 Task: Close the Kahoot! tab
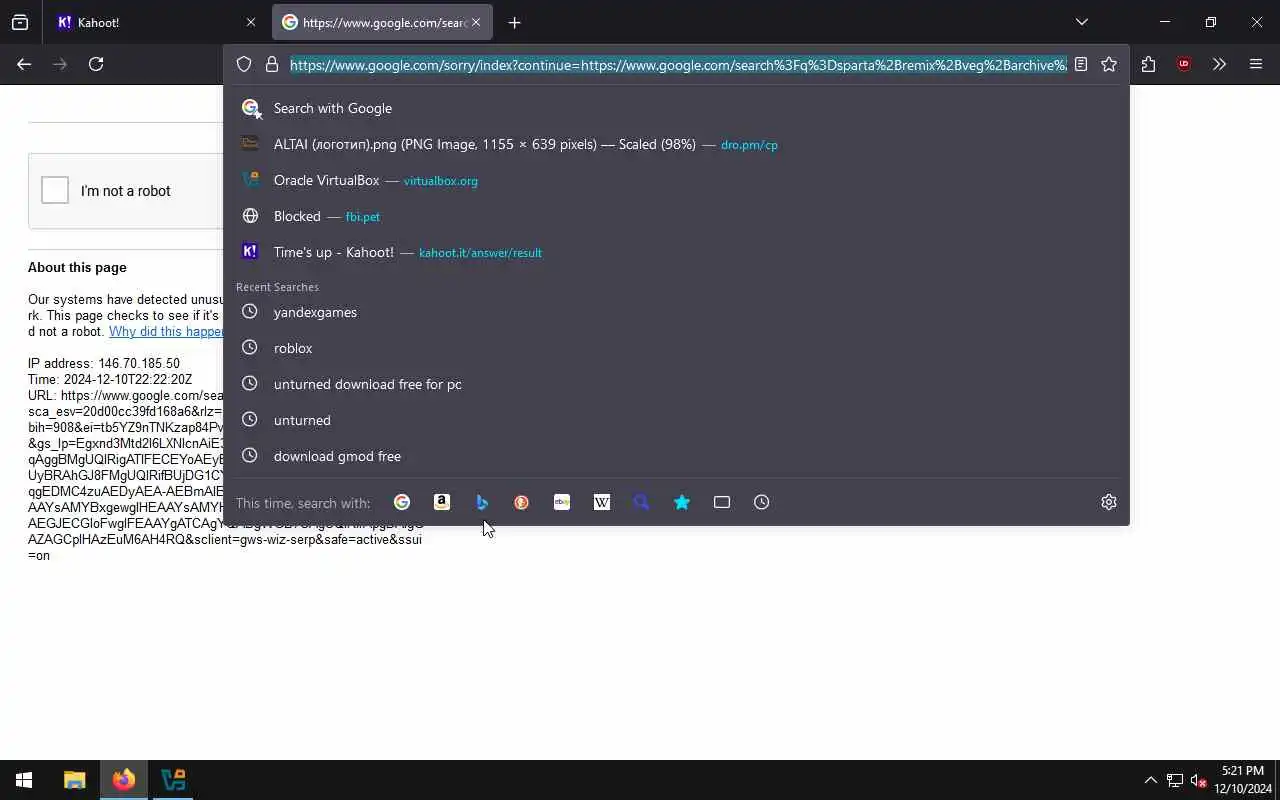click(251, 22)
